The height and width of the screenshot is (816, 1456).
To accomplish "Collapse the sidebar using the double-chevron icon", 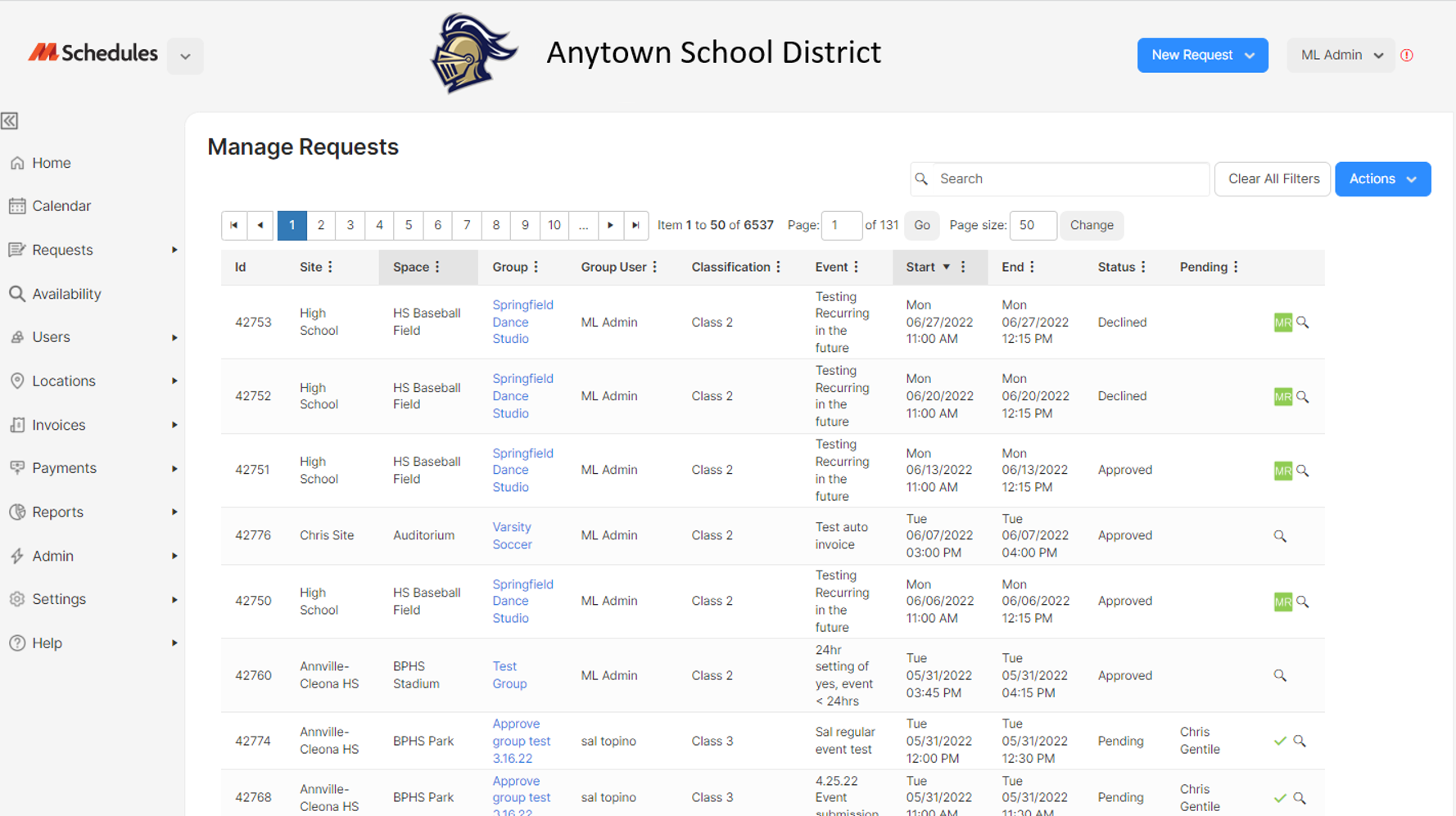I will point(9,121).
